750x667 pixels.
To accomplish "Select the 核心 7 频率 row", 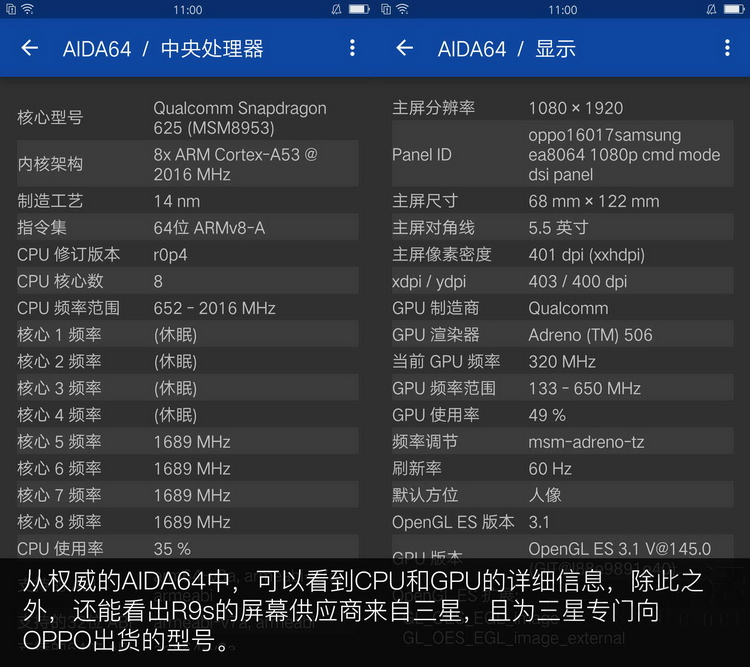I will [188, 495].
